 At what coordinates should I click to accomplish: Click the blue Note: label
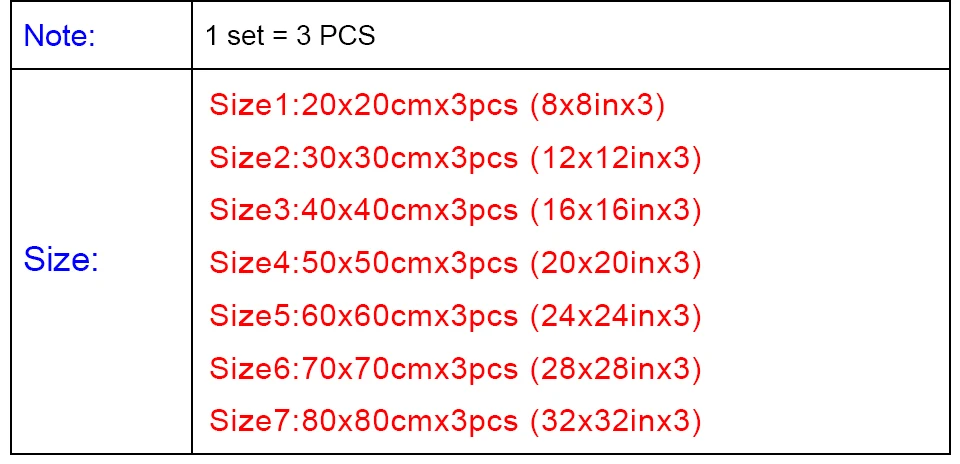pyautogui.click(x=59, y=36)
